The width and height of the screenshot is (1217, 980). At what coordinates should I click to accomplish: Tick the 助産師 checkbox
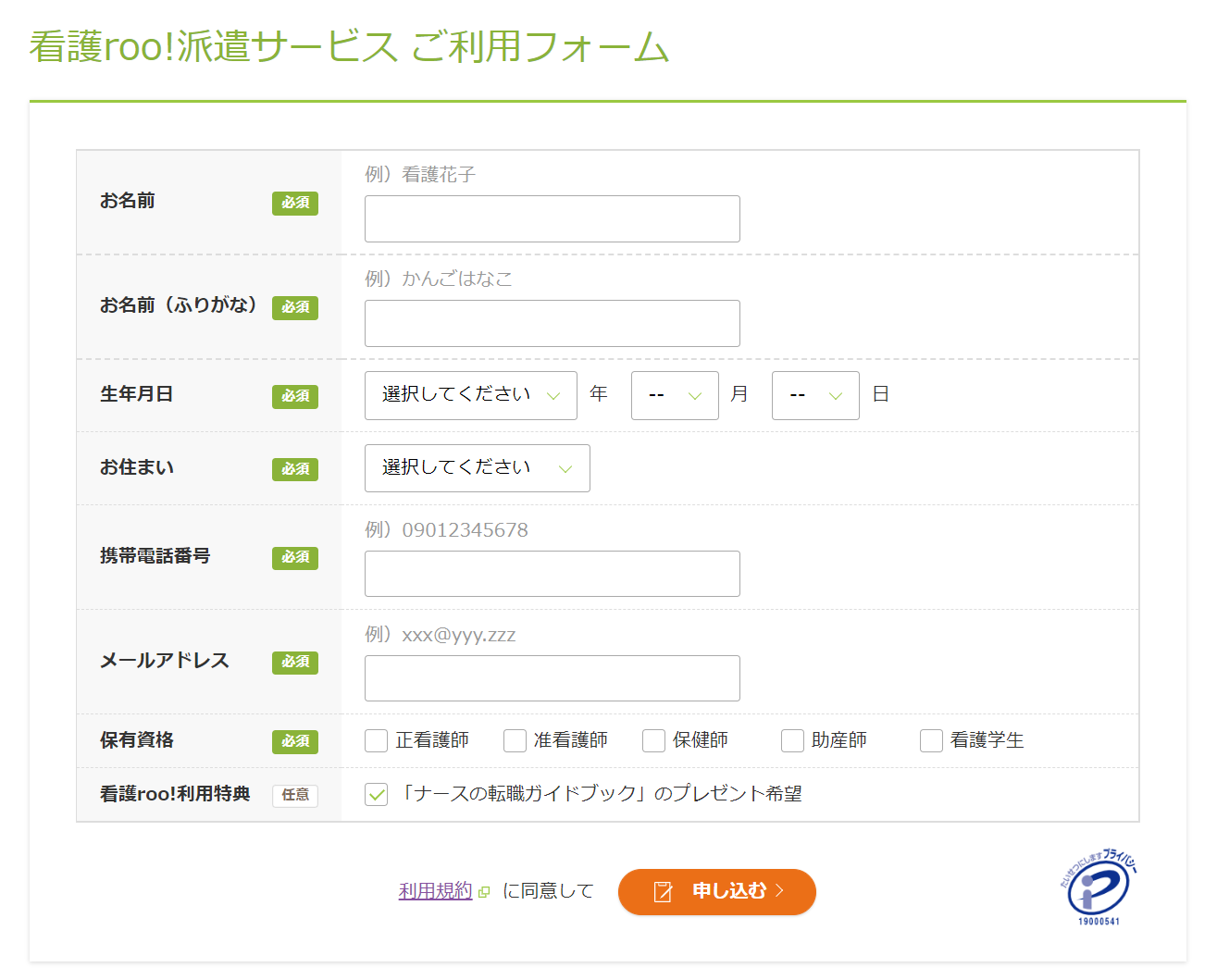pyautogui.click(x=792, y=740)
